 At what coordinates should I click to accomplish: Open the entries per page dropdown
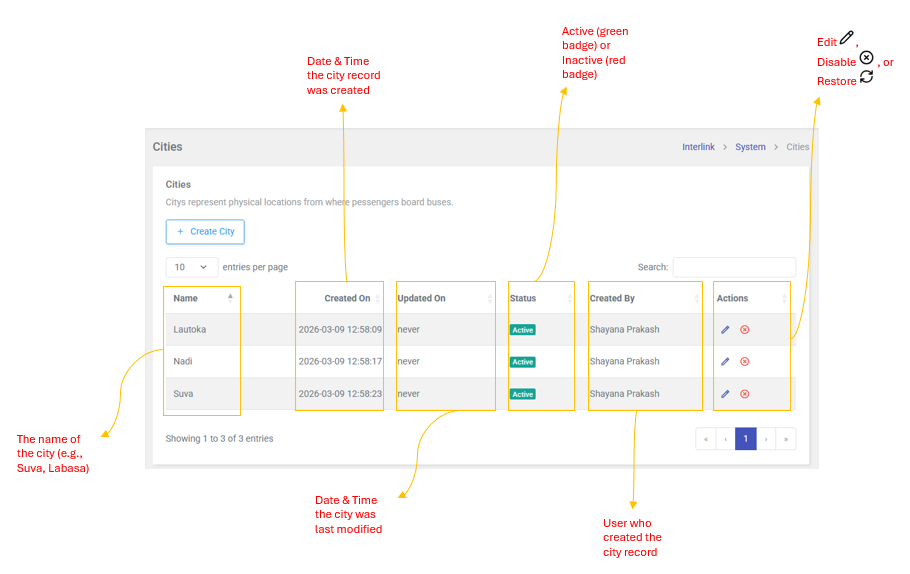[x=192, y=267]
